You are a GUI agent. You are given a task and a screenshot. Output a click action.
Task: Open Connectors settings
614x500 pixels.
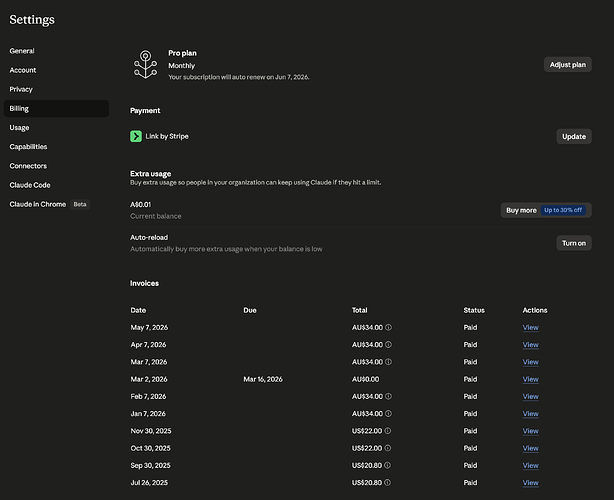tap(28, 166)
